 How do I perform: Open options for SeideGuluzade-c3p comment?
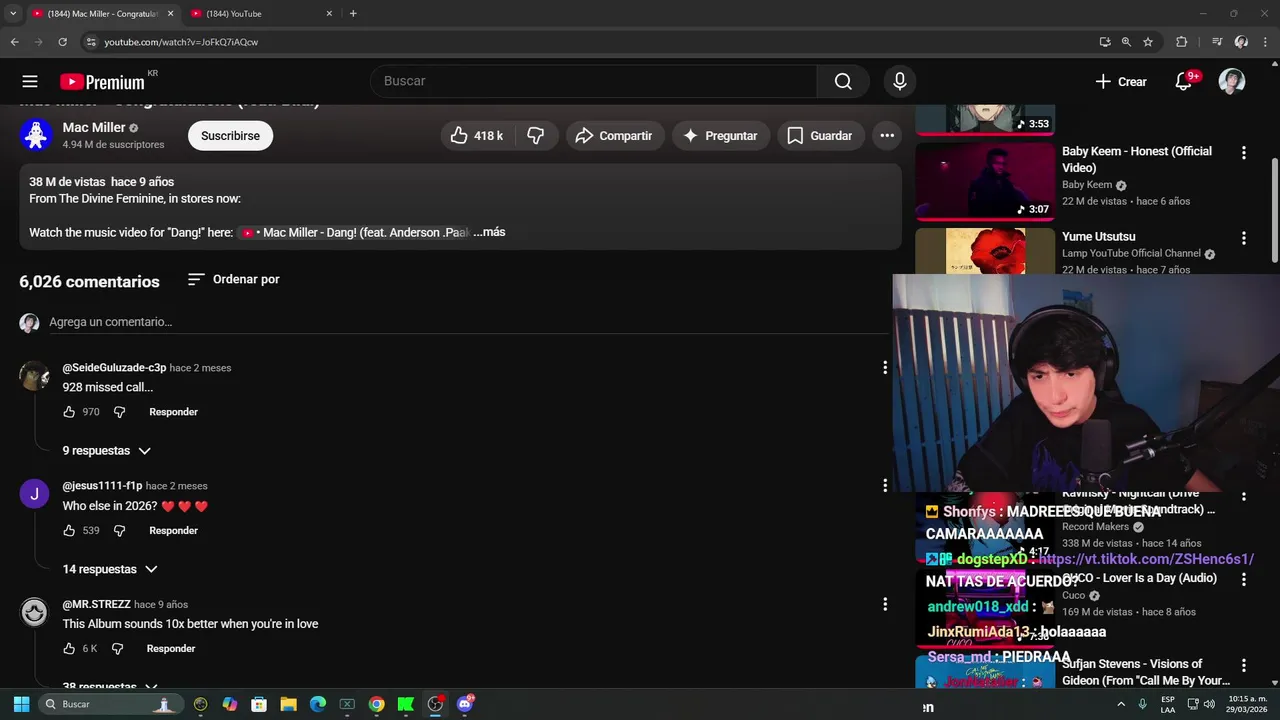885,368
